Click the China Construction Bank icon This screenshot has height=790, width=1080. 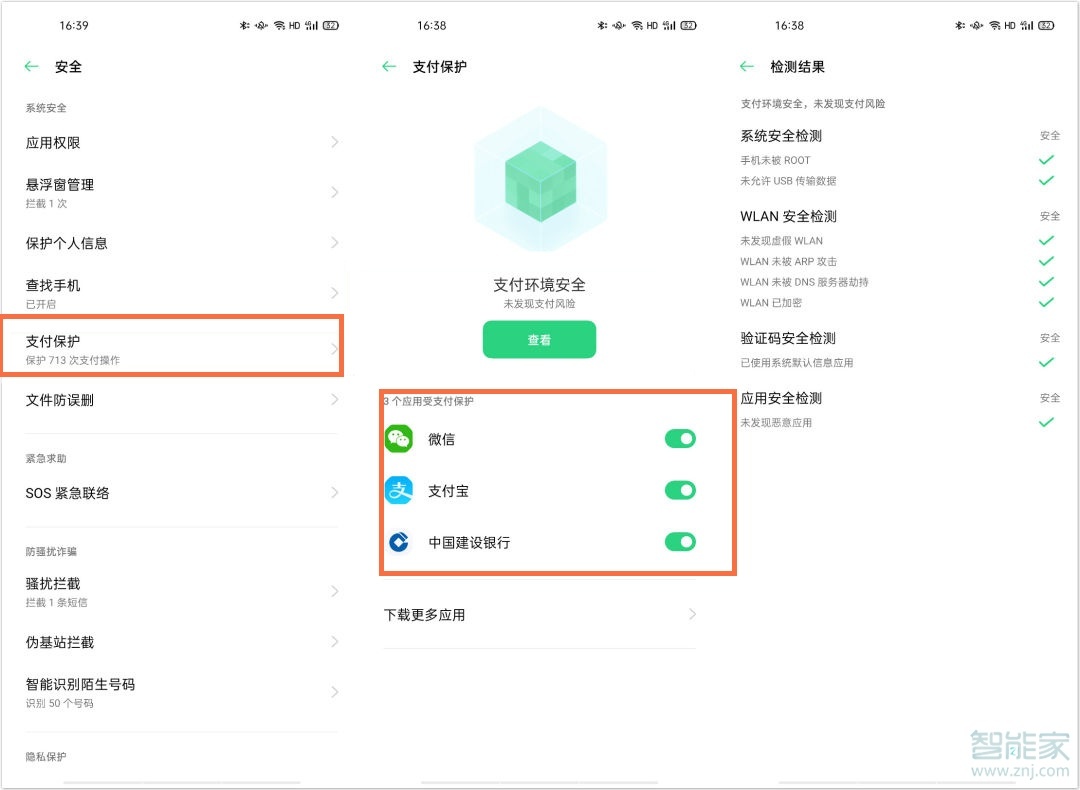point(400,541)
